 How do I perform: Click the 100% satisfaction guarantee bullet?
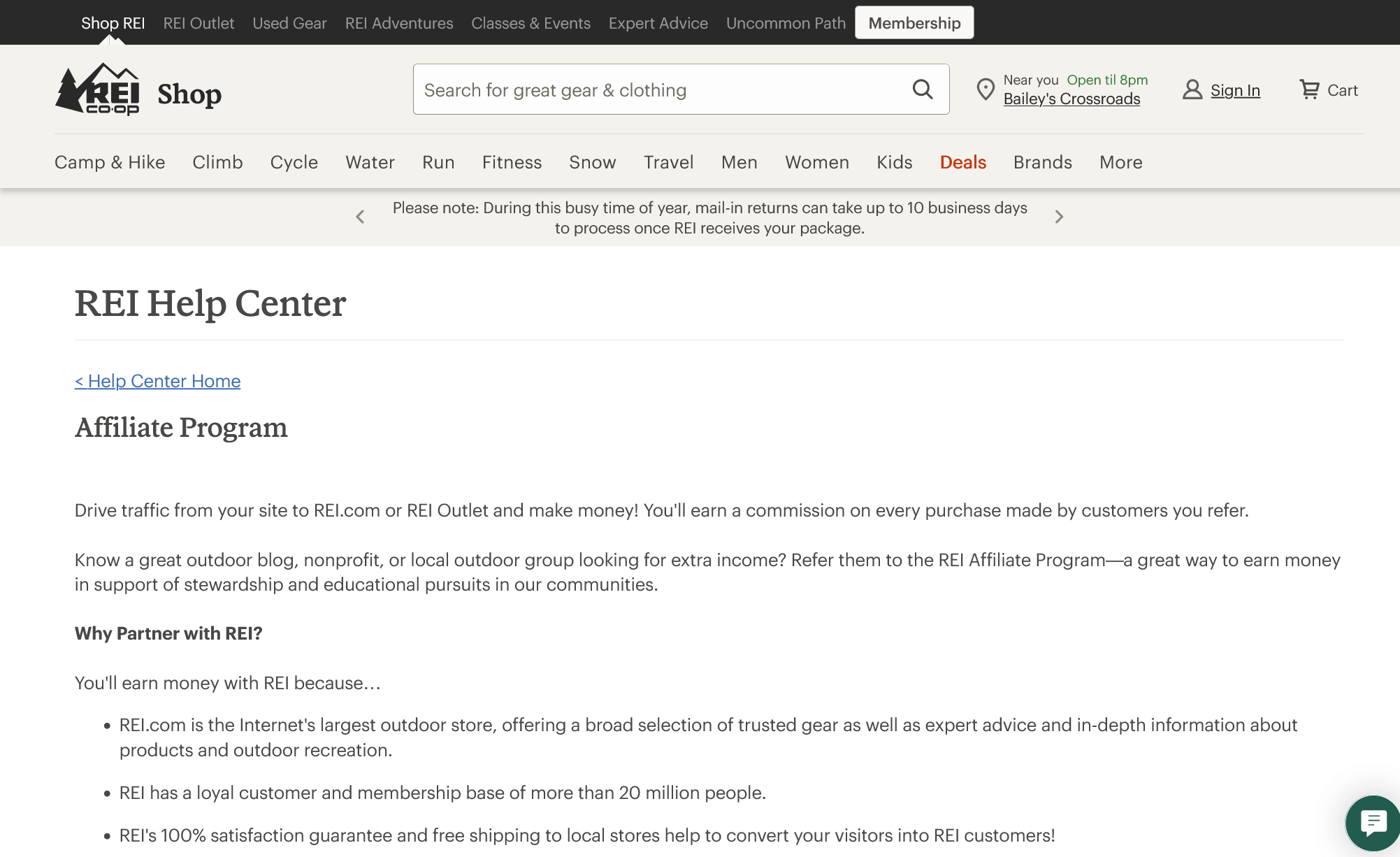point(587,835)
